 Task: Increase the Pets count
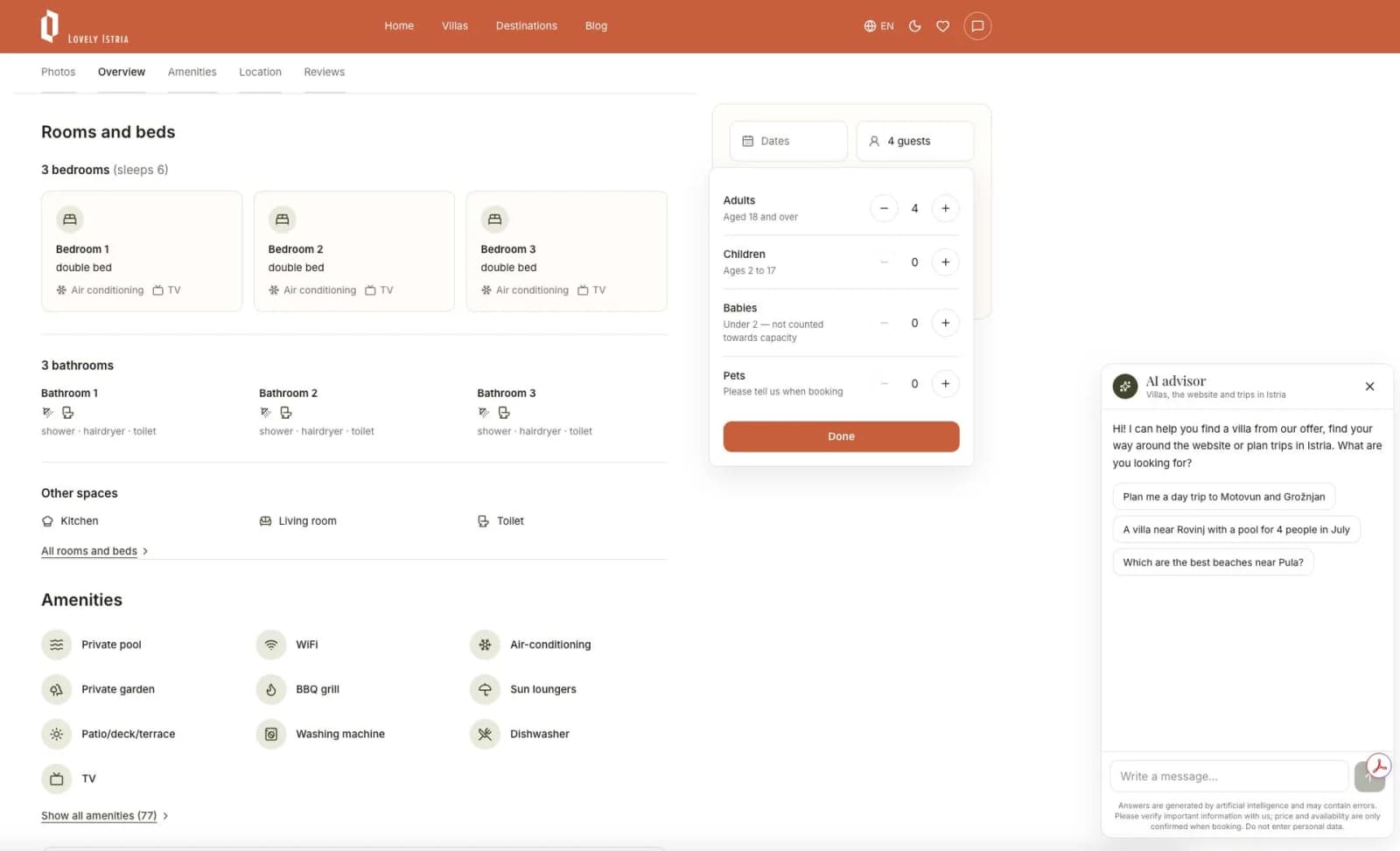click(x=945, y=383)
